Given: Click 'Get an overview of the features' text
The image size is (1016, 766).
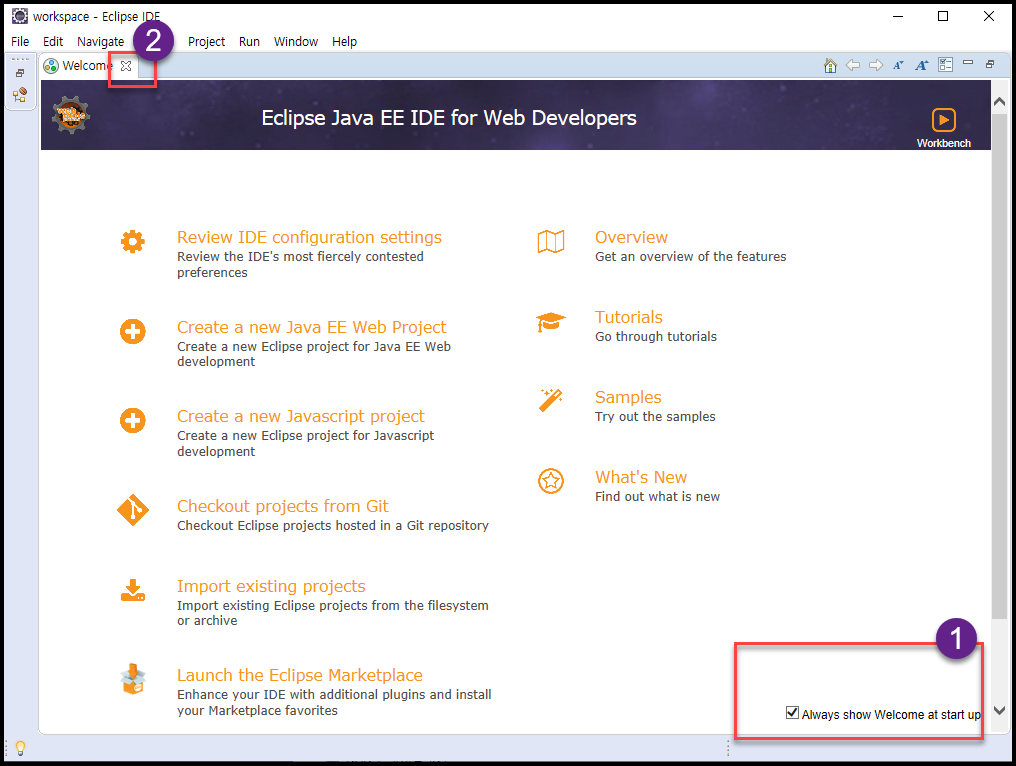Looking at the screenshot, I should (x=691, y=257).
